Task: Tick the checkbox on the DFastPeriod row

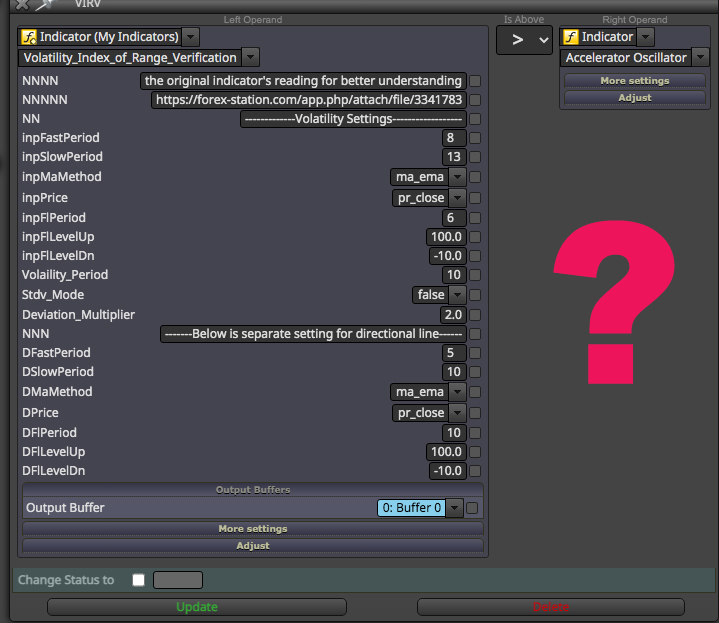Action: 475,353
